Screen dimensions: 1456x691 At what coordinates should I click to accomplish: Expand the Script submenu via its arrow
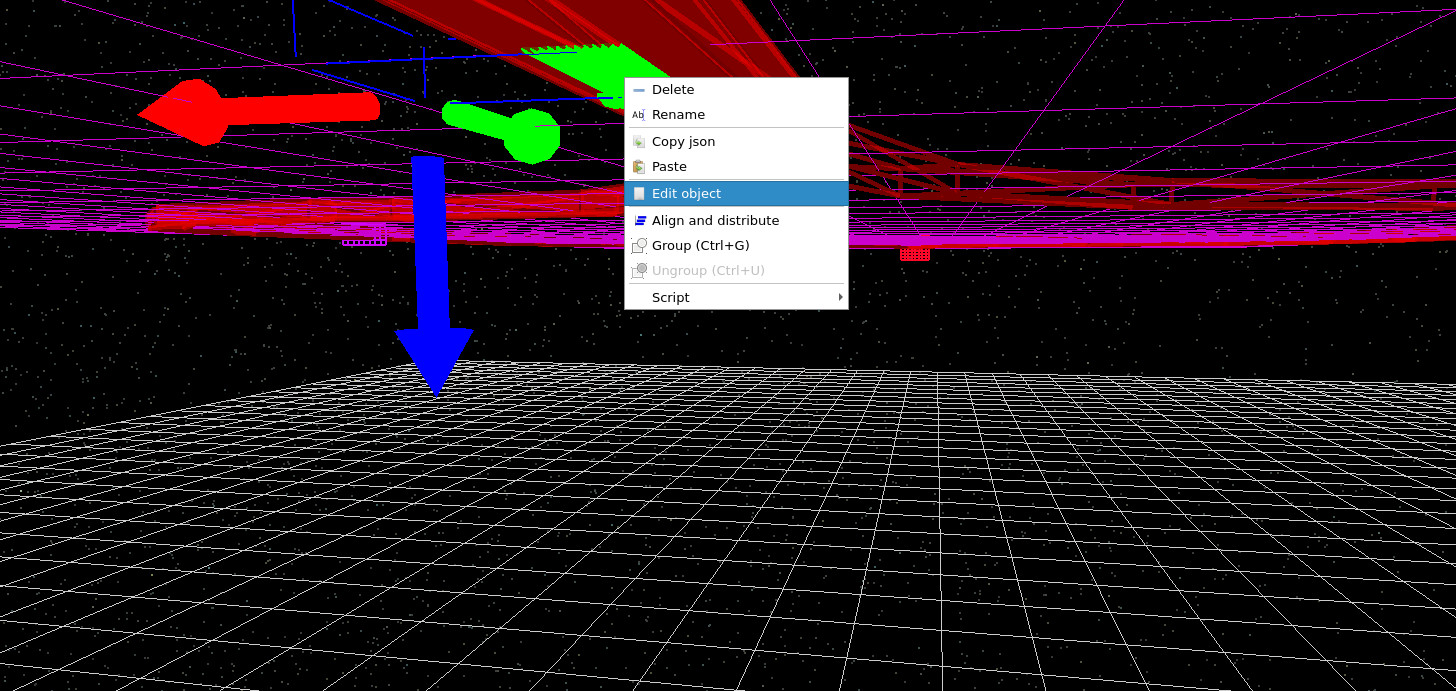[x=840, y=297]
